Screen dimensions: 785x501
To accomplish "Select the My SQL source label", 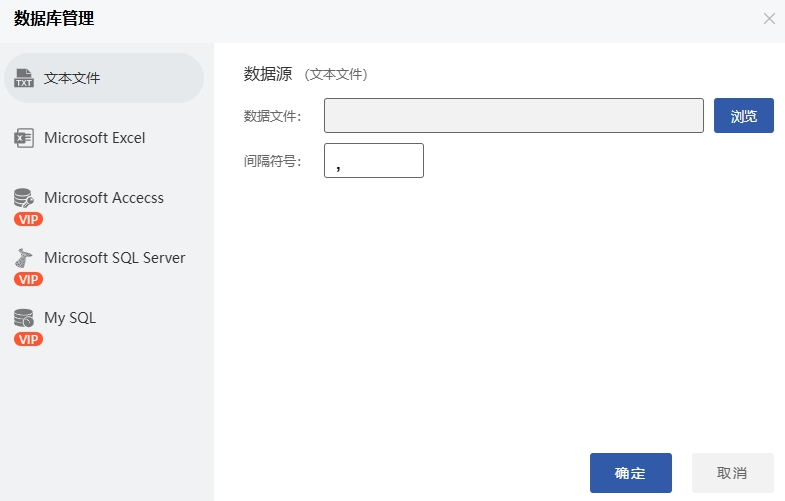I will [x=70, y=318].
